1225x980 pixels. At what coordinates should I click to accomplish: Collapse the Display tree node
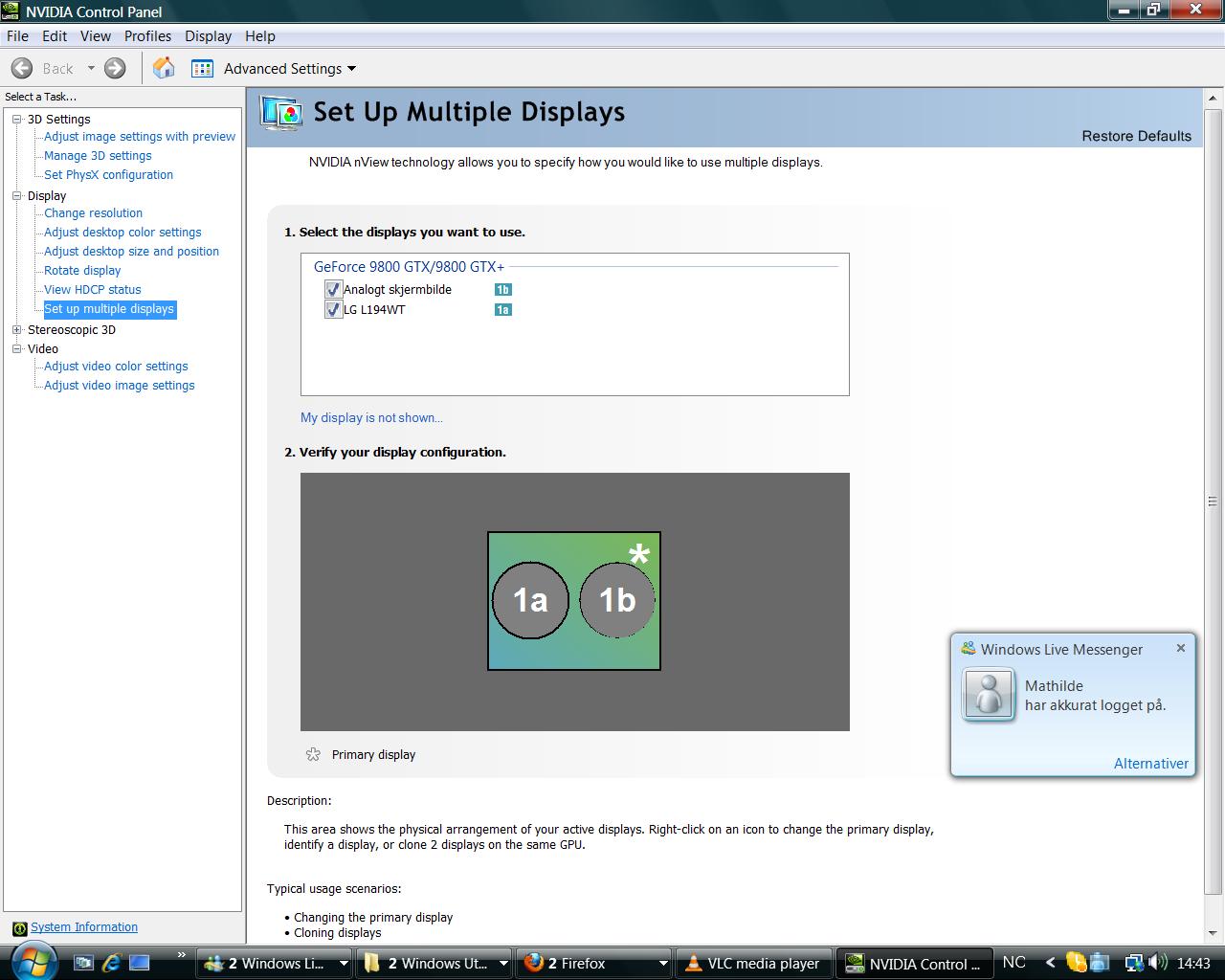(16, 195)
